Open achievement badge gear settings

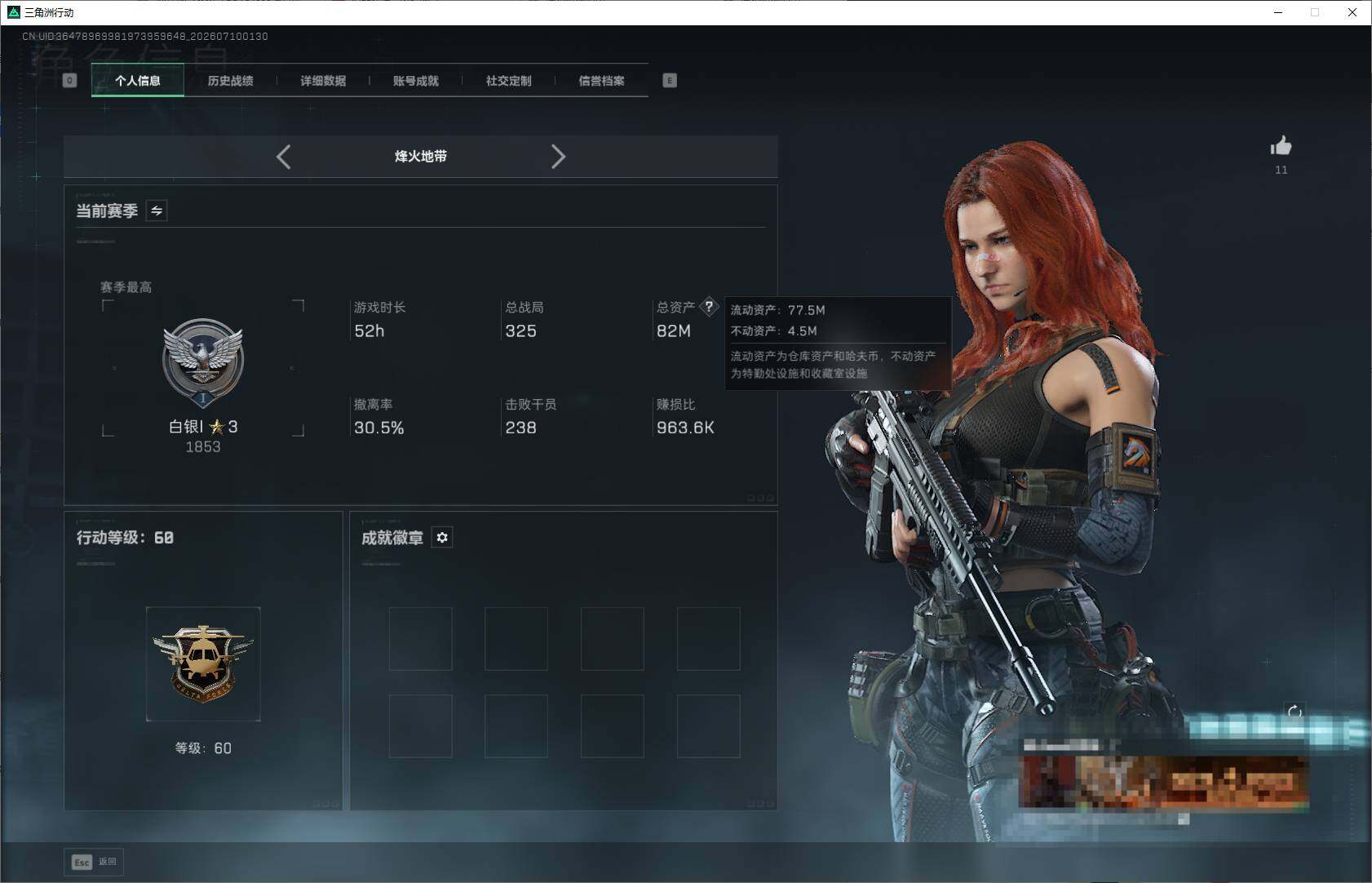click(x=442, y=537)
